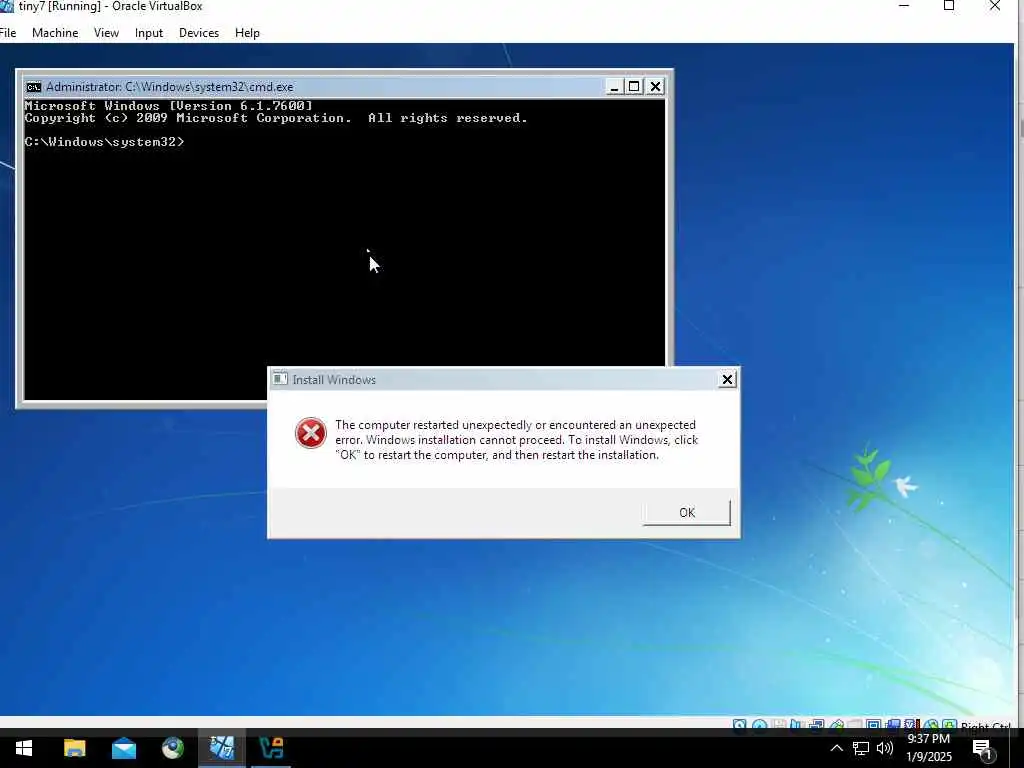The image size is (1024, 768).
Task: Minimize the Administrator cmd.exe window
Action: 613,86
